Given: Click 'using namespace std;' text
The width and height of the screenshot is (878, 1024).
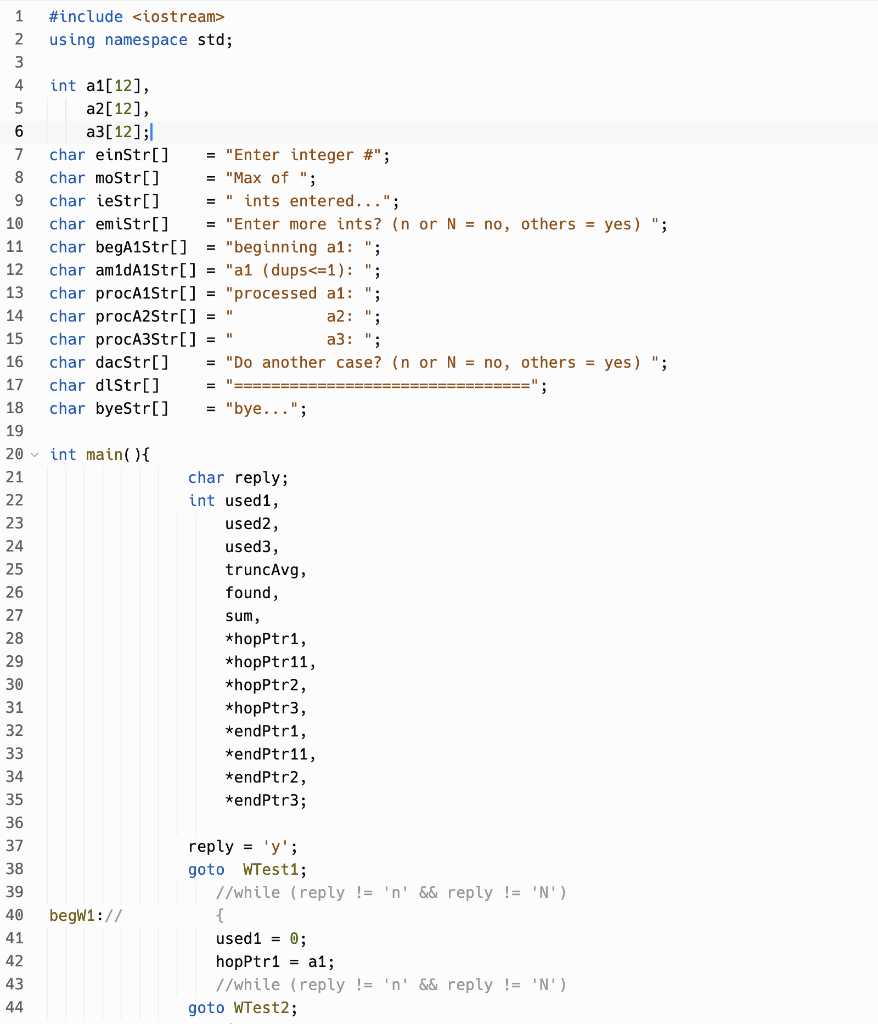Looking at the screenshot, I should click(x=140, y=40).
